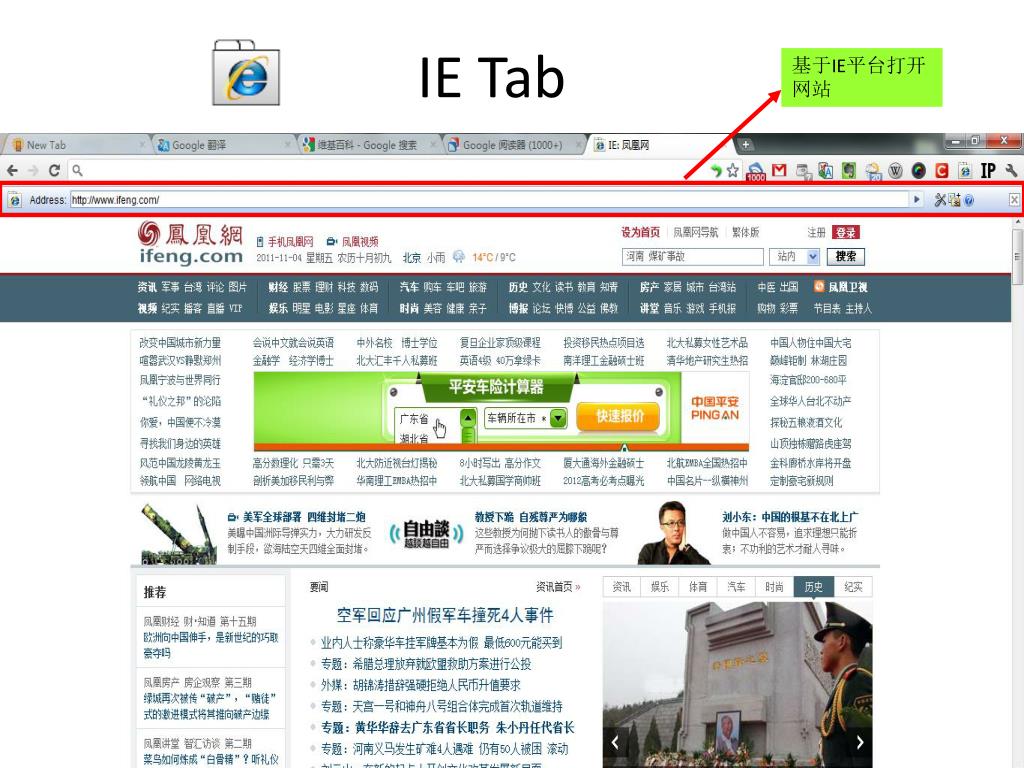Screen dimensions: 1024x768
Task: Open the 车辆所在市 city dropdown
Action: coord(525,418)
